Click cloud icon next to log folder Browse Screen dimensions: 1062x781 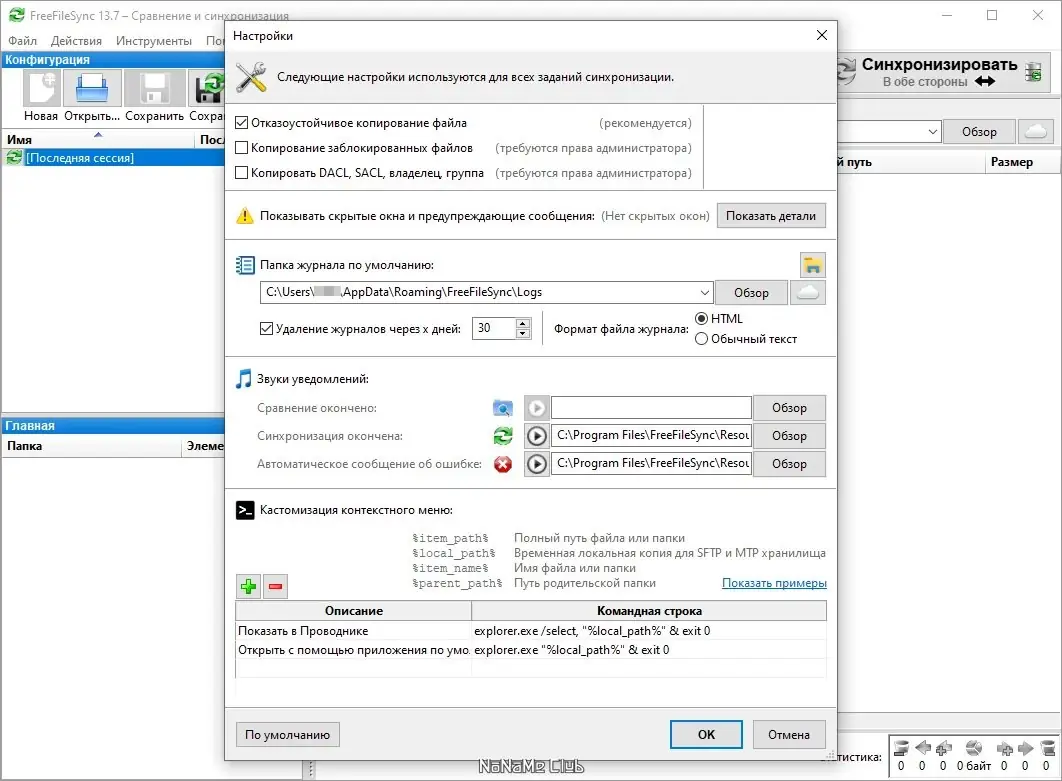pos(807,293)
